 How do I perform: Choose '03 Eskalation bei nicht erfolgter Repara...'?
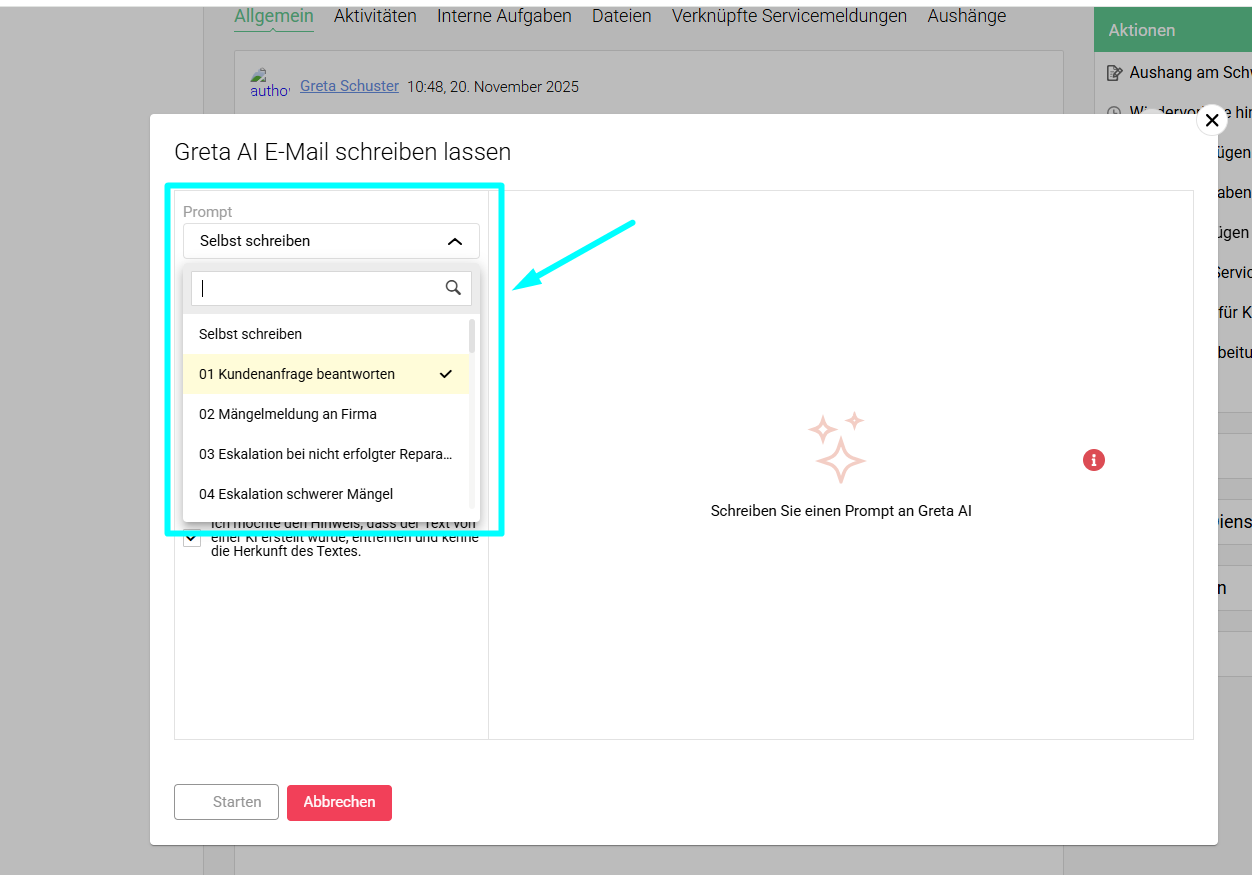pyautogui.click(x=326, y=454)
